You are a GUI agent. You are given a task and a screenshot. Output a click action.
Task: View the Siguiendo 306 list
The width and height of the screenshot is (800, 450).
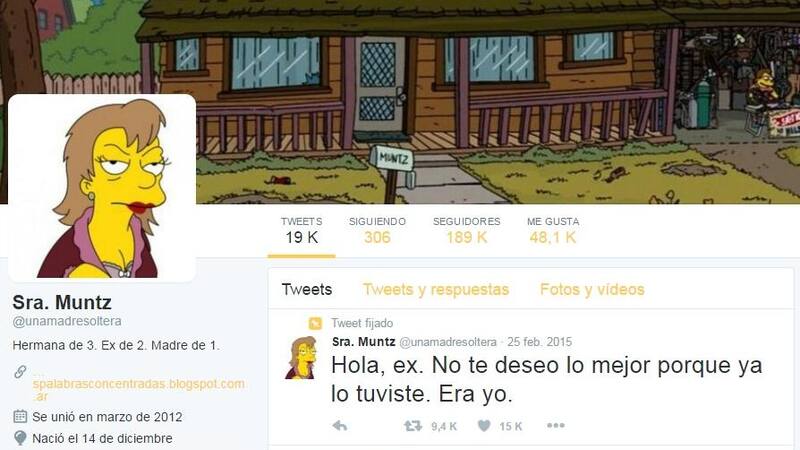pyautogui.click(x=377, y=230)
